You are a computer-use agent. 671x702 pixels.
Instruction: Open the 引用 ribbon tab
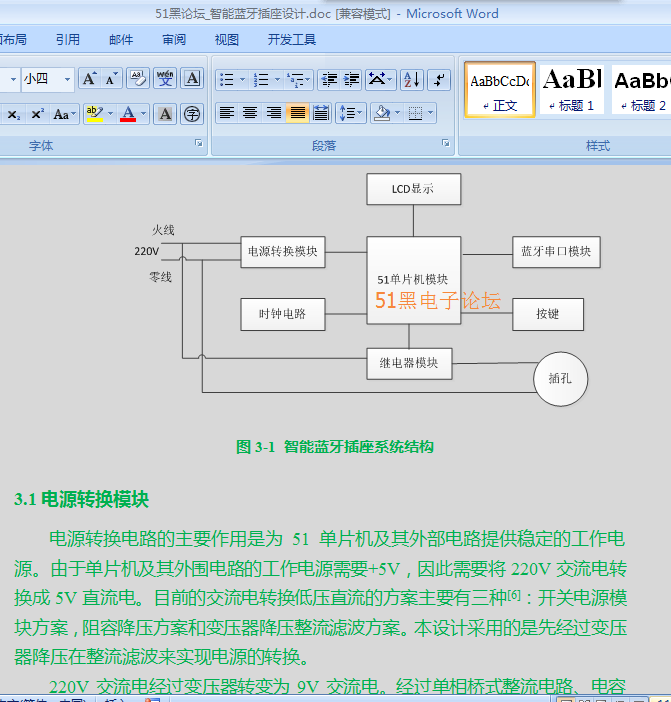68,39
